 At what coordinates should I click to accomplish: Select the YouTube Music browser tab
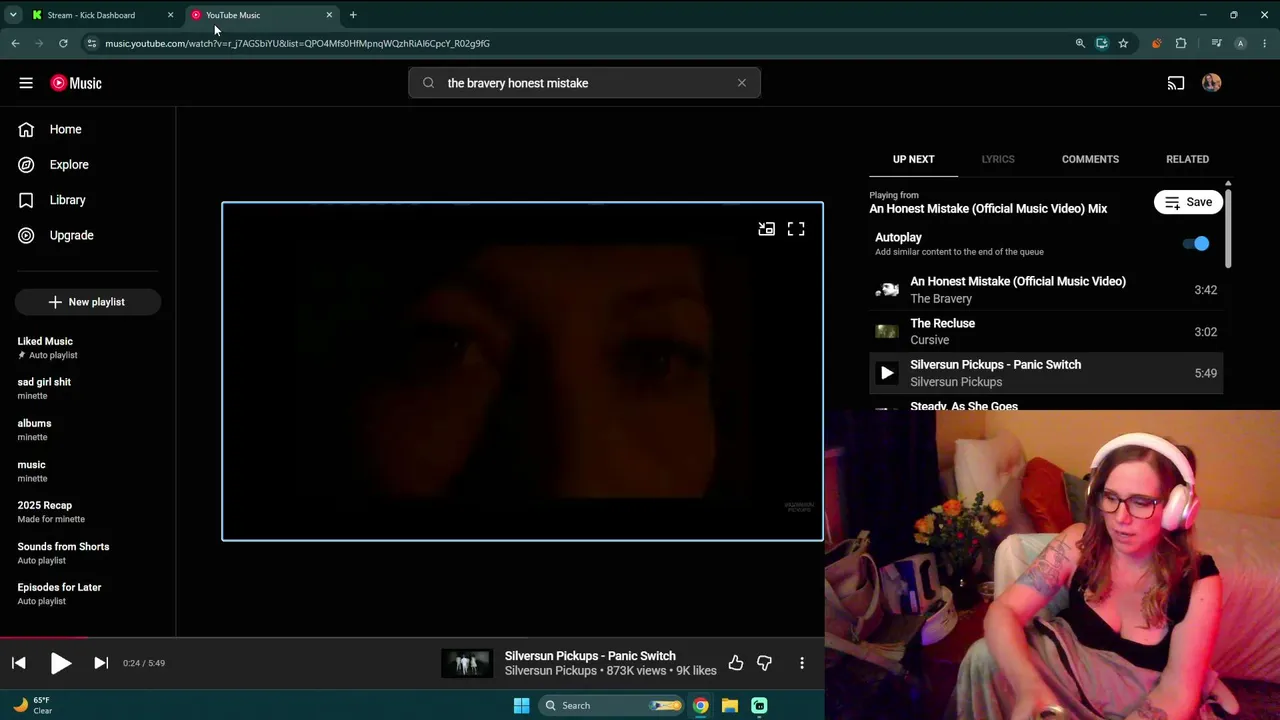click(262, 15)
